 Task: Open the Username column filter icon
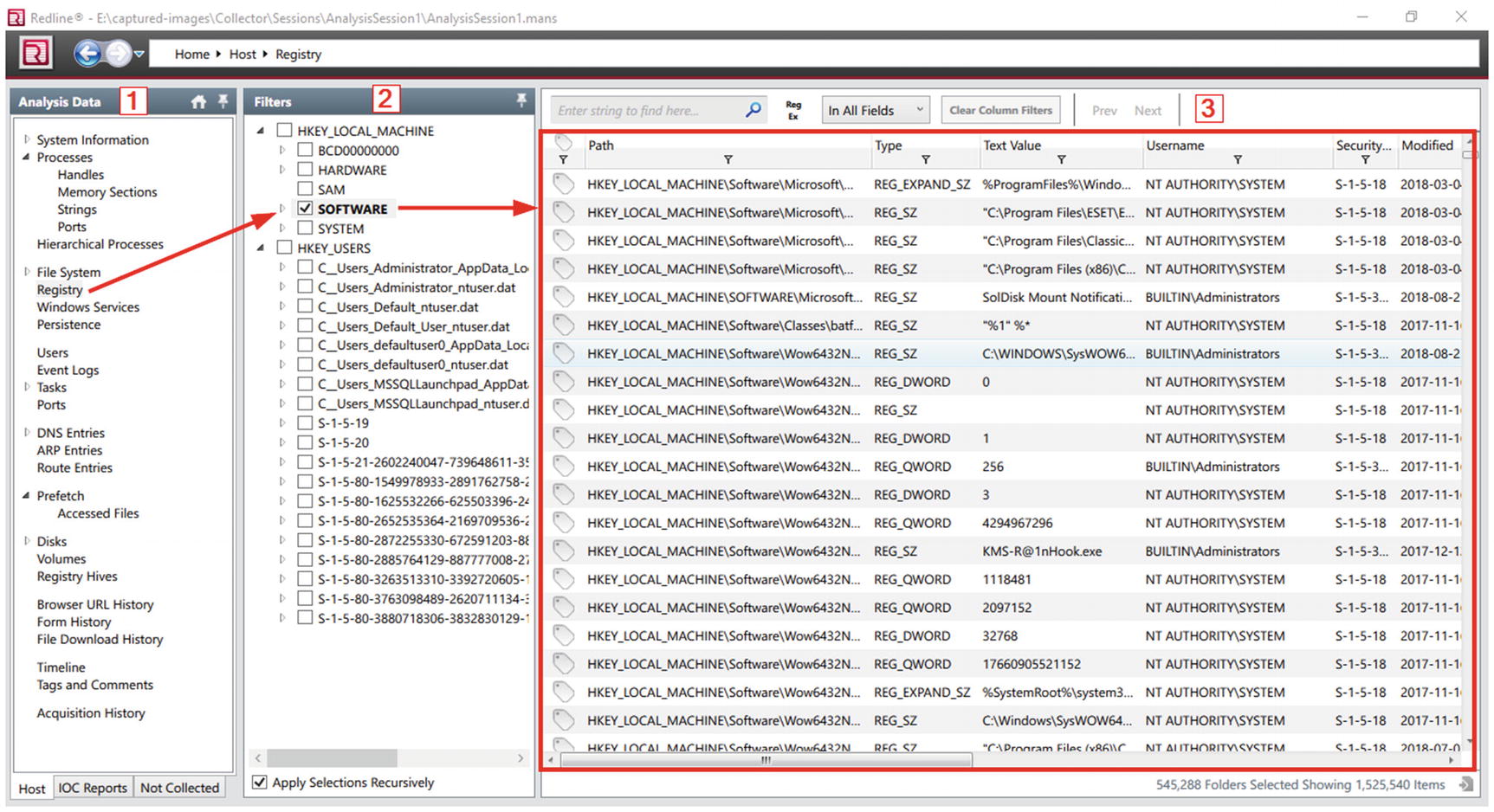1238,160
